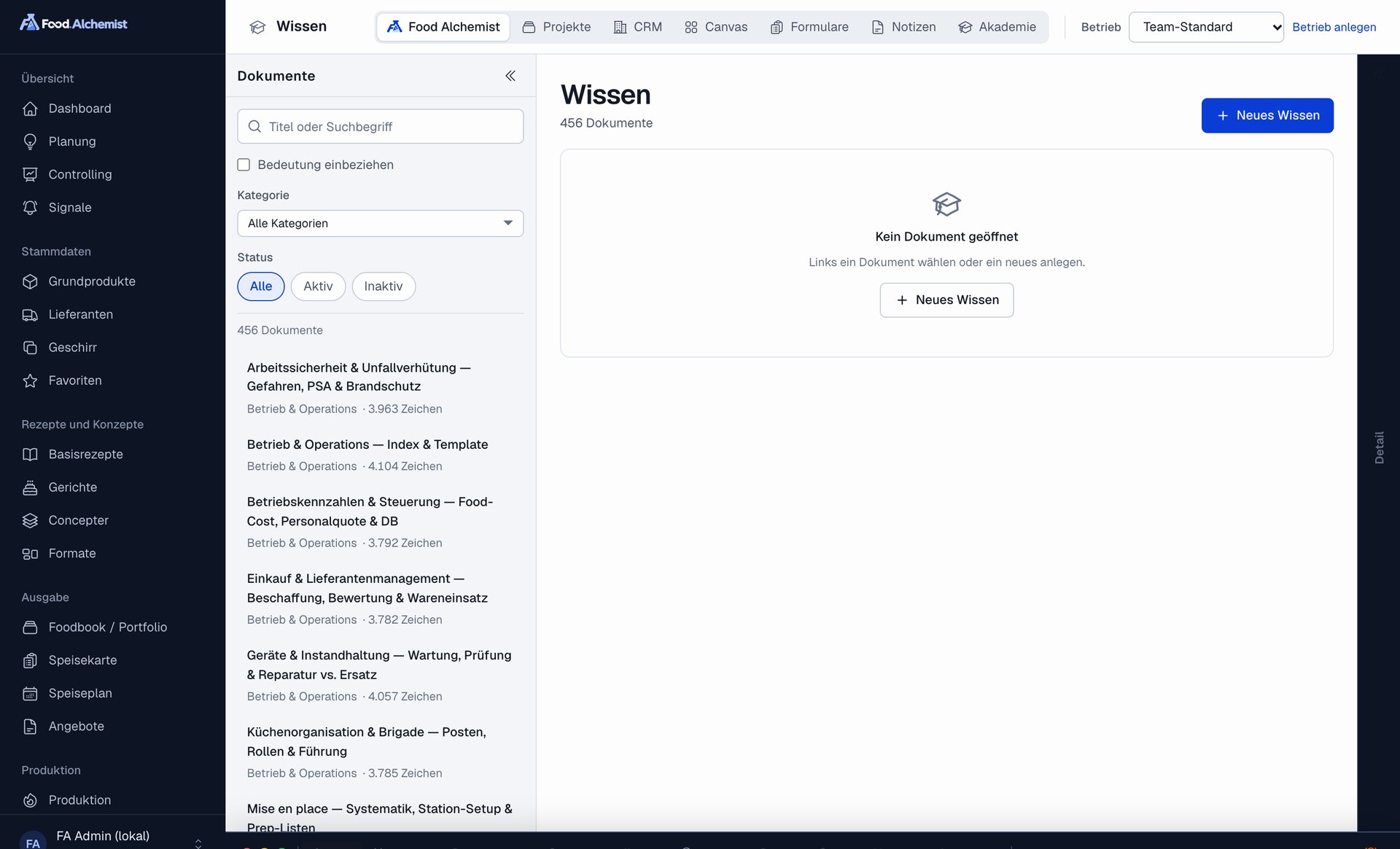Viewport: 1400px width, 849px height.
Task: Enable Bedeutung einbeziehen checkbox
Action: click(244, 165)
